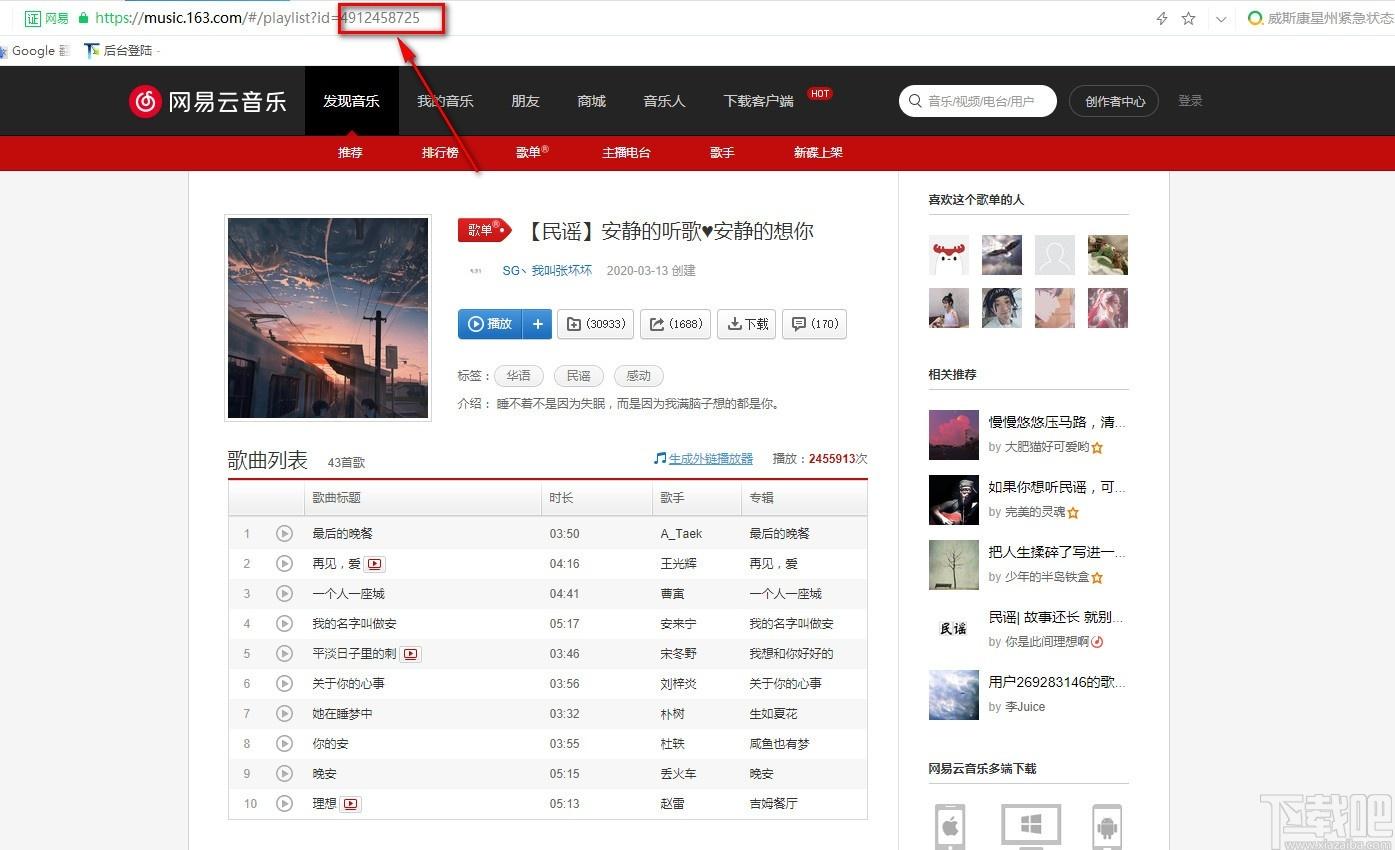Bookmark page with the star icon
The width and height of the screenshot is (1395, 850).
tap(1188, 18)
